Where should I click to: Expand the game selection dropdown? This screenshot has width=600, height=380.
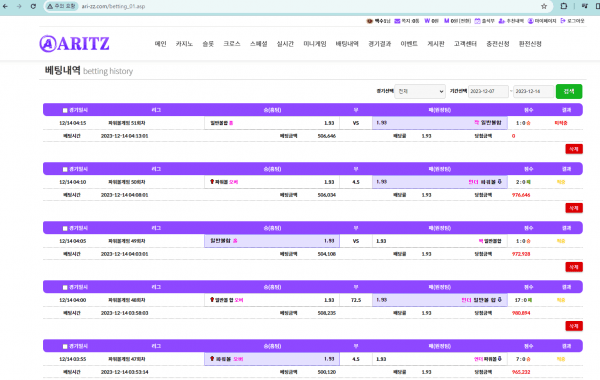[420, 91]
